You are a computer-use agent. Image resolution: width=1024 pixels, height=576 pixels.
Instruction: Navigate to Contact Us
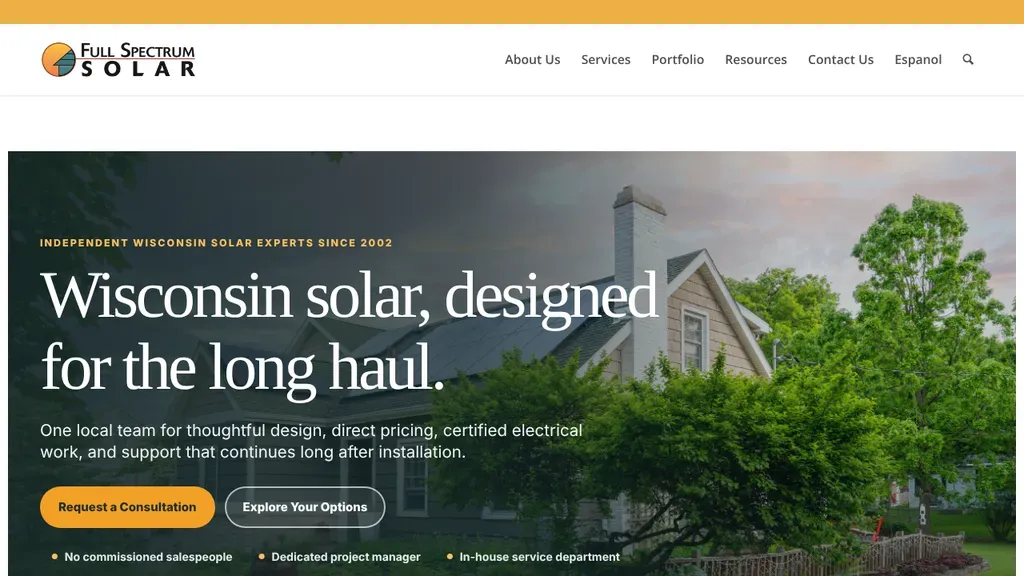tap(840, 59)
